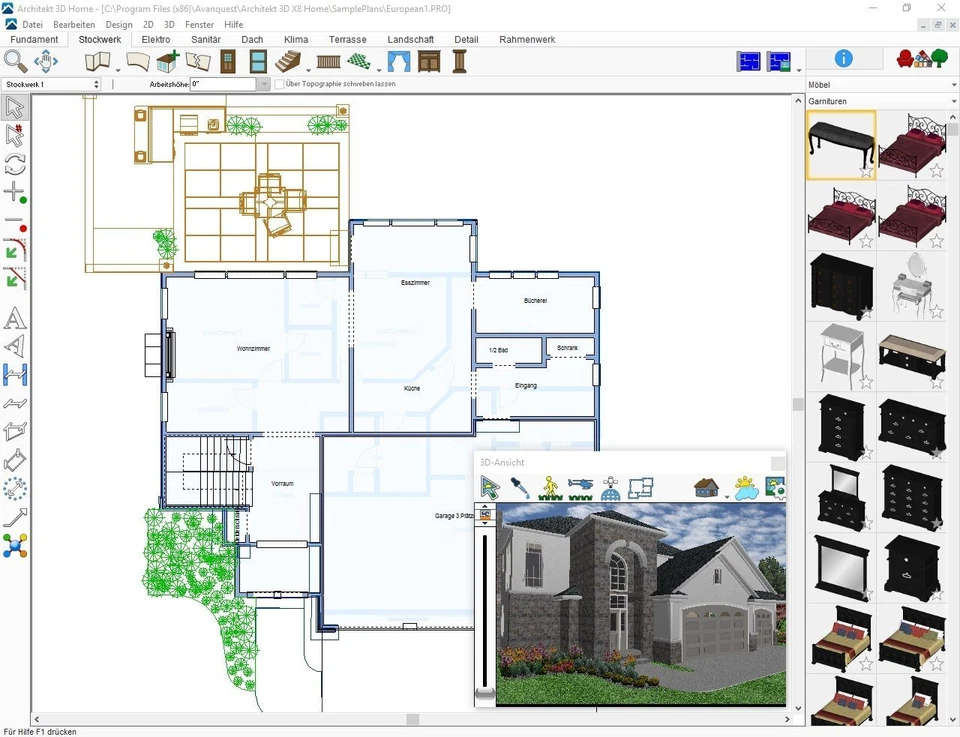Select the Zoom tool in the toolbar
Viewport: 960px width, 737px height.
pyautogui.click(x=16, y=61)
